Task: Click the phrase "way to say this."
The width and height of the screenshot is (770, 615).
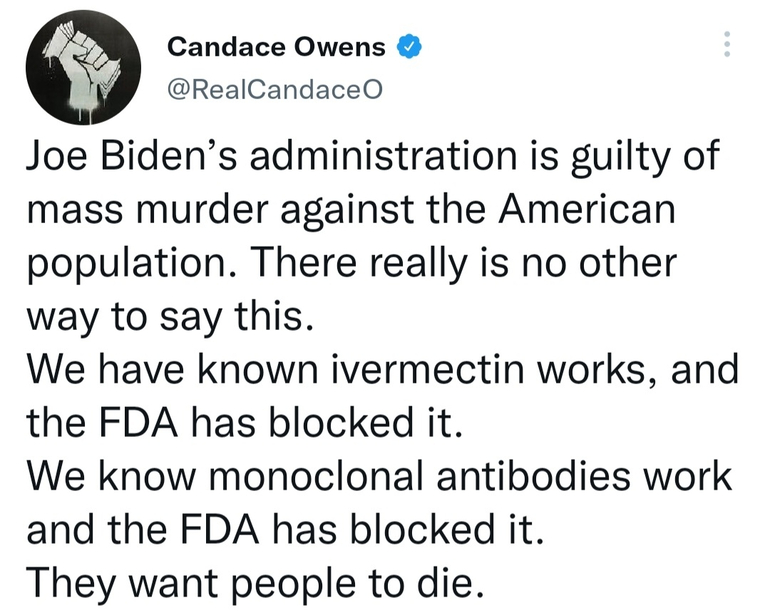Action: [168, 318]
